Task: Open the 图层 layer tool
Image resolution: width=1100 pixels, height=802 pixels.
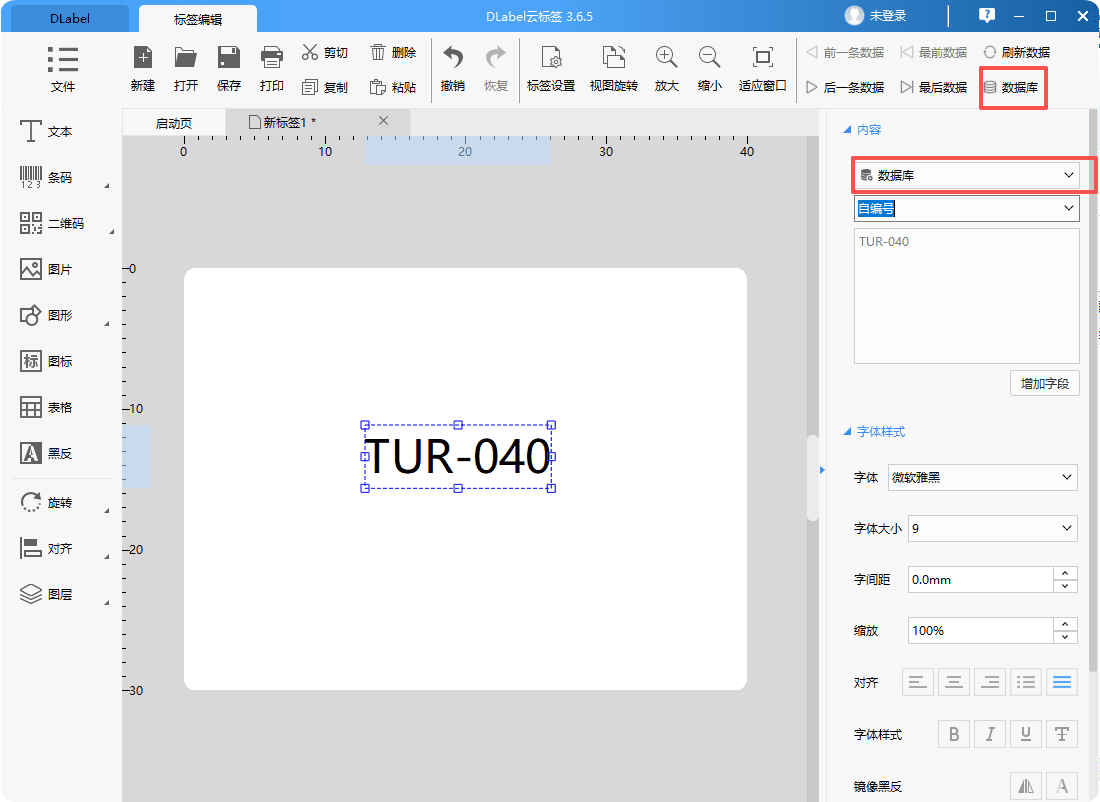Action: [46, 594]
